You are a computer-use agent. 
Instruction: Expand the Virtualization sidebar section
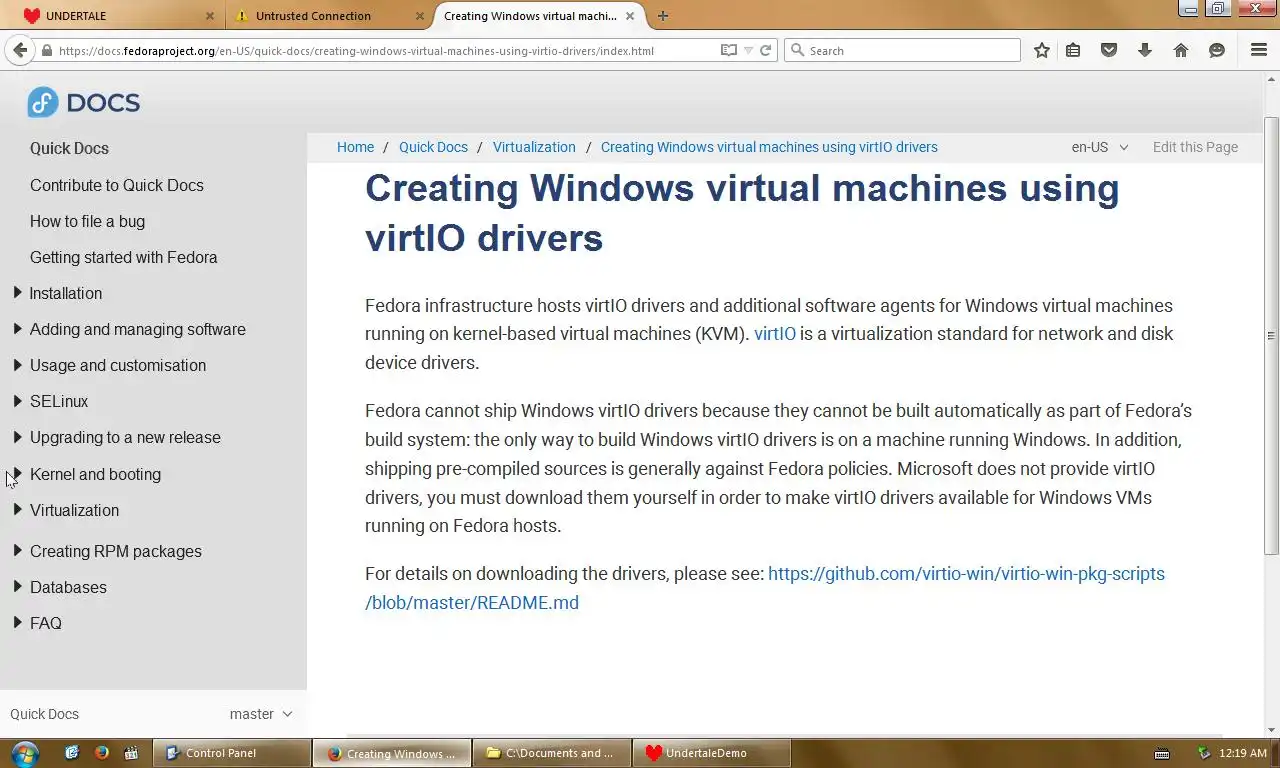pyautogui.click(x=17, y=510)
